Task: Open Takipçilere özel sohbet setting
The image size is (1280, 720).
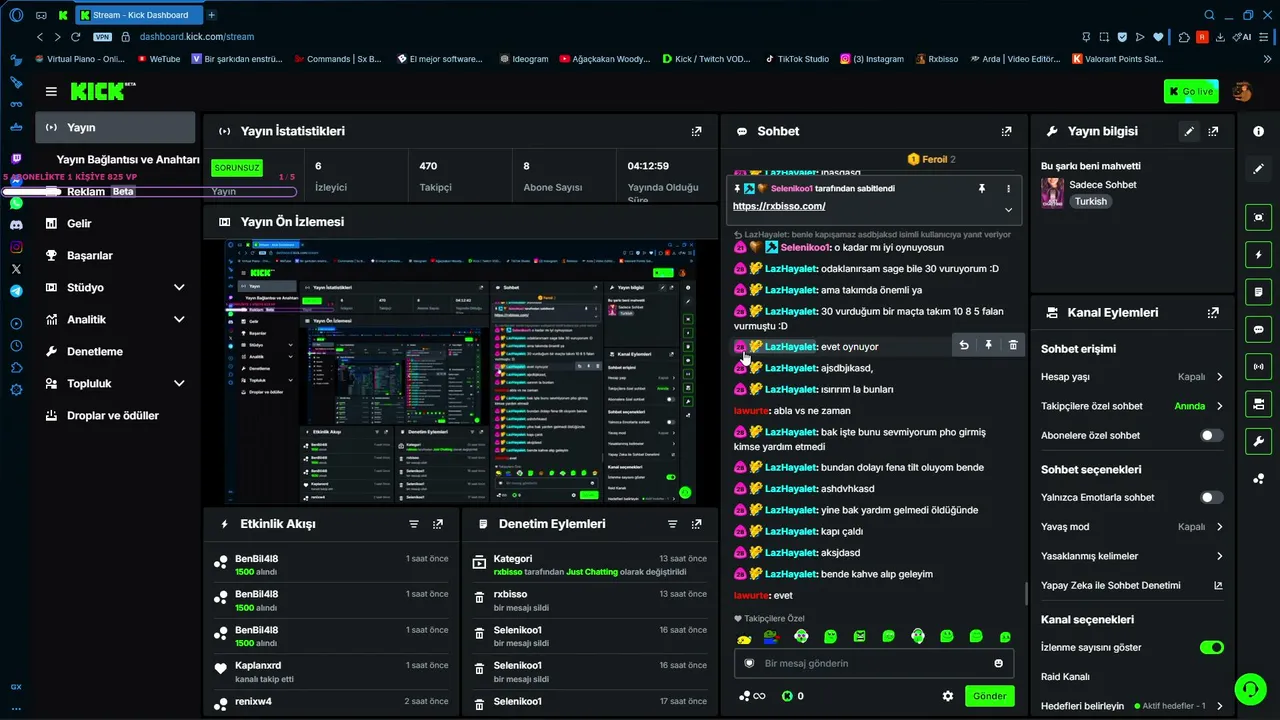Action: pos(1132,406)
